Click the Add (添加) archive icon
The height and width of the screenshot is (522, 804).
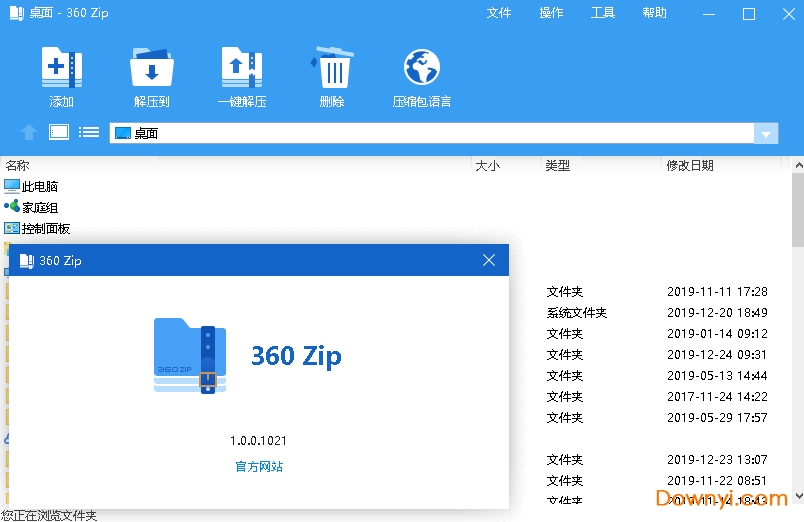(x=62, y=68)
